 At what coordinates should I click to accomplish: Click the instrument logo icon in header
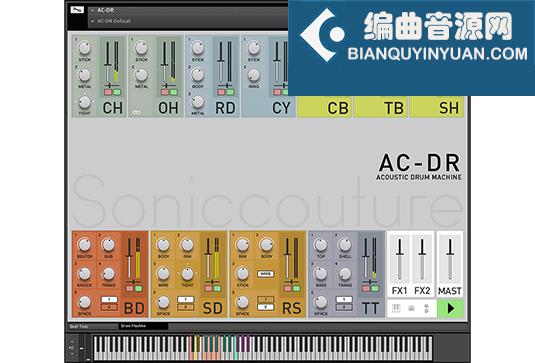tap(77, 10)
